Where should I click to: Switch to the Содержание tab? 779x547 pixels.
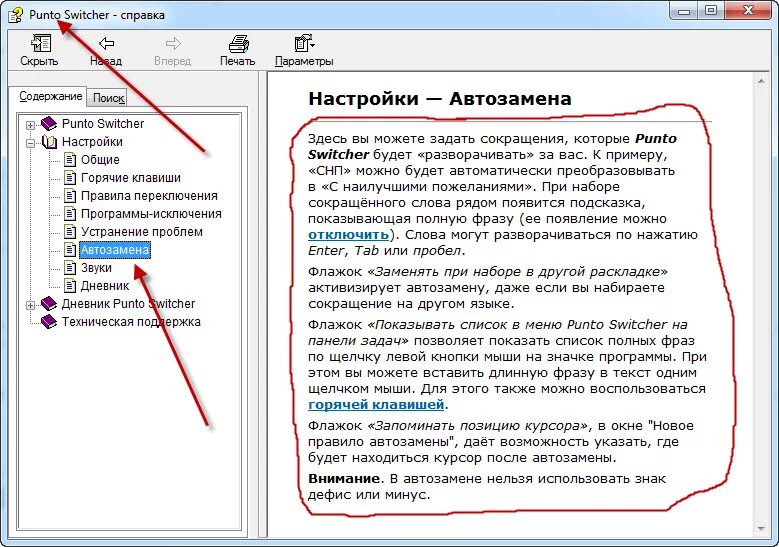click(x=51, y=96)
